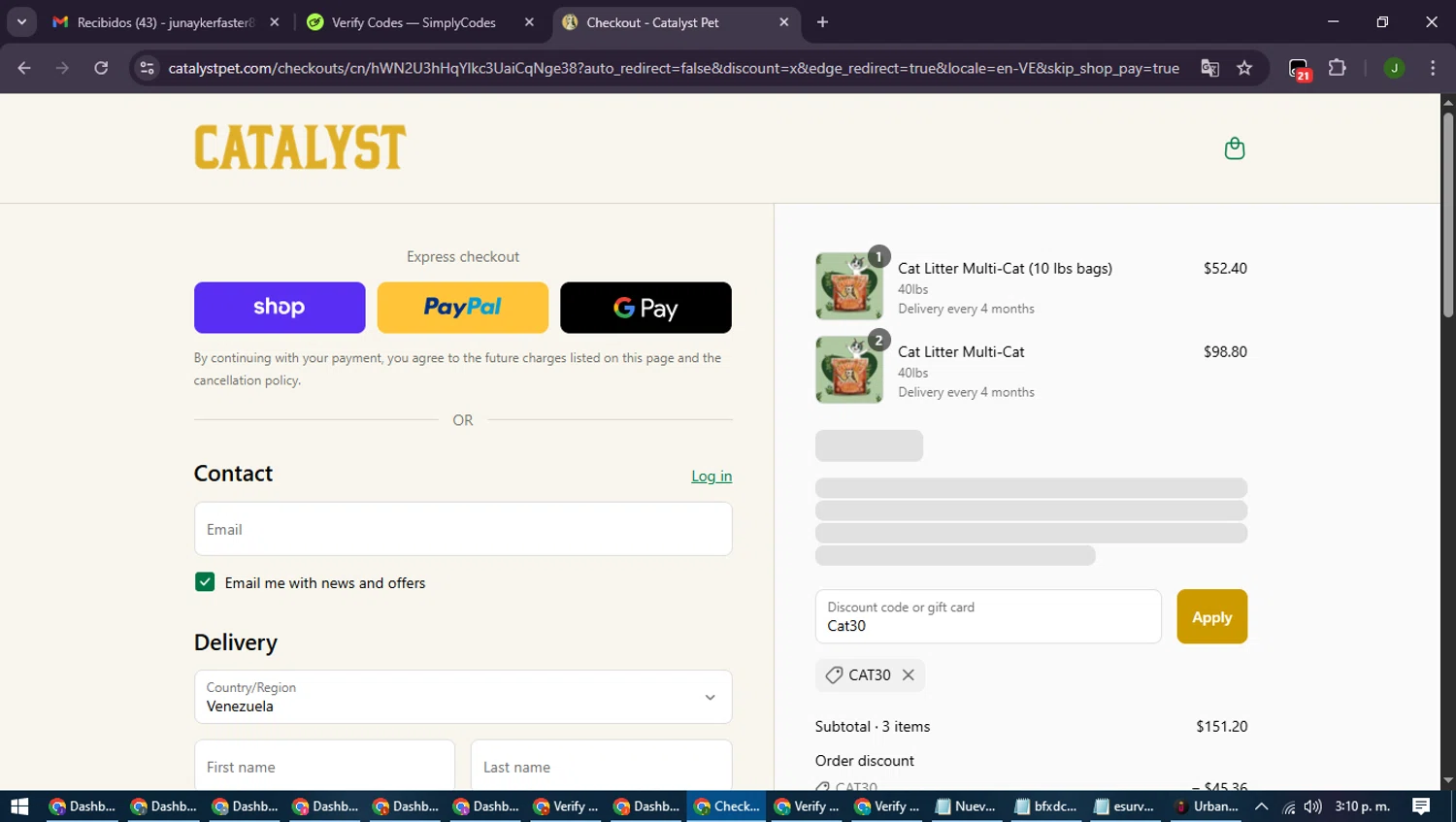Go back to the previous page
The image size is (1456, 822).
tap(24, 68)
